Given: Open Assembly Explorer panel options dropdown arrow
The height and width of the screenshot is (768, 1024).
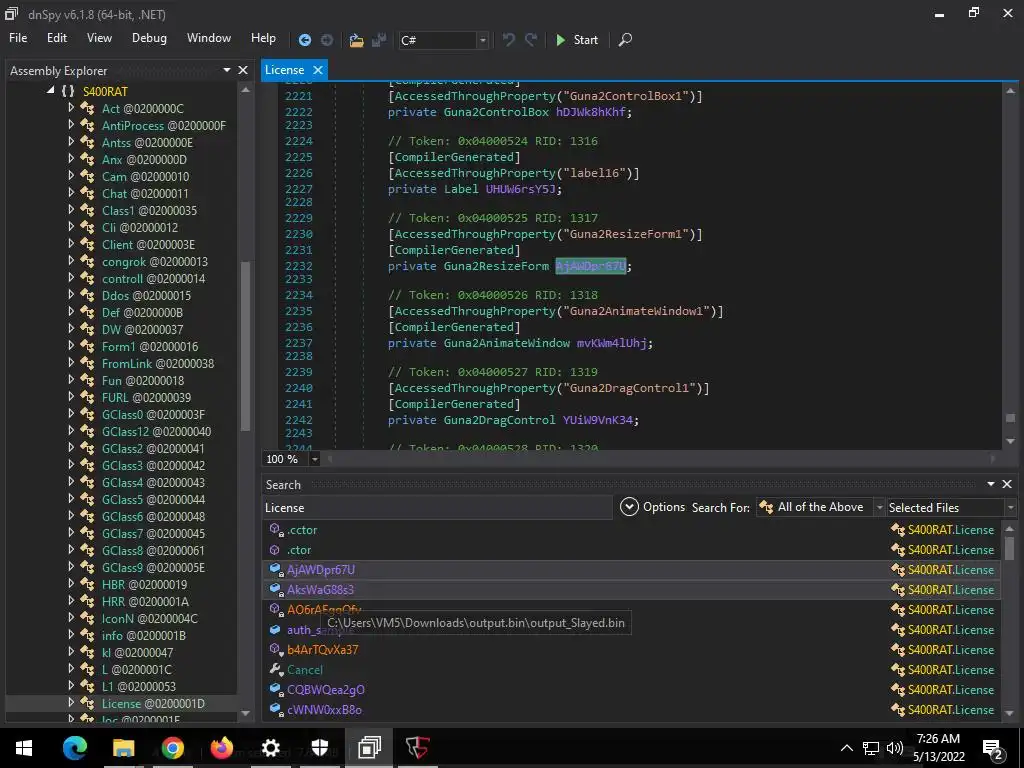Looking at the screenshot, I should click(x=227, y=70).
